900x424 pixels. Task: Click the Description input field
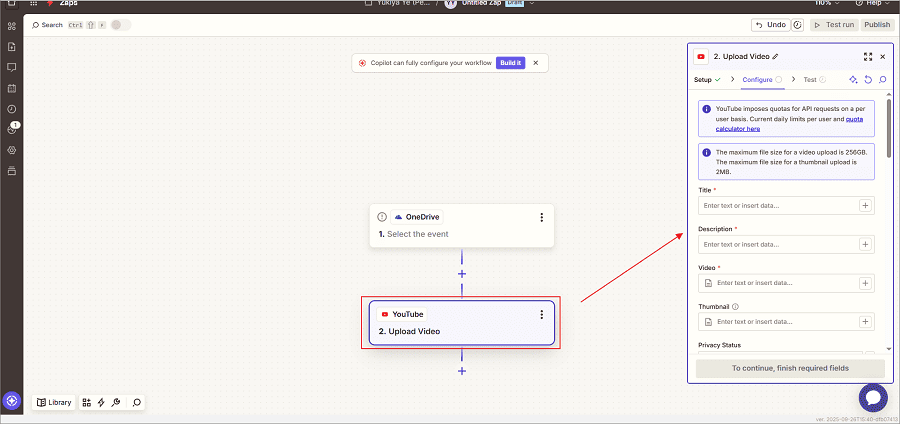[x=786, y=244]
